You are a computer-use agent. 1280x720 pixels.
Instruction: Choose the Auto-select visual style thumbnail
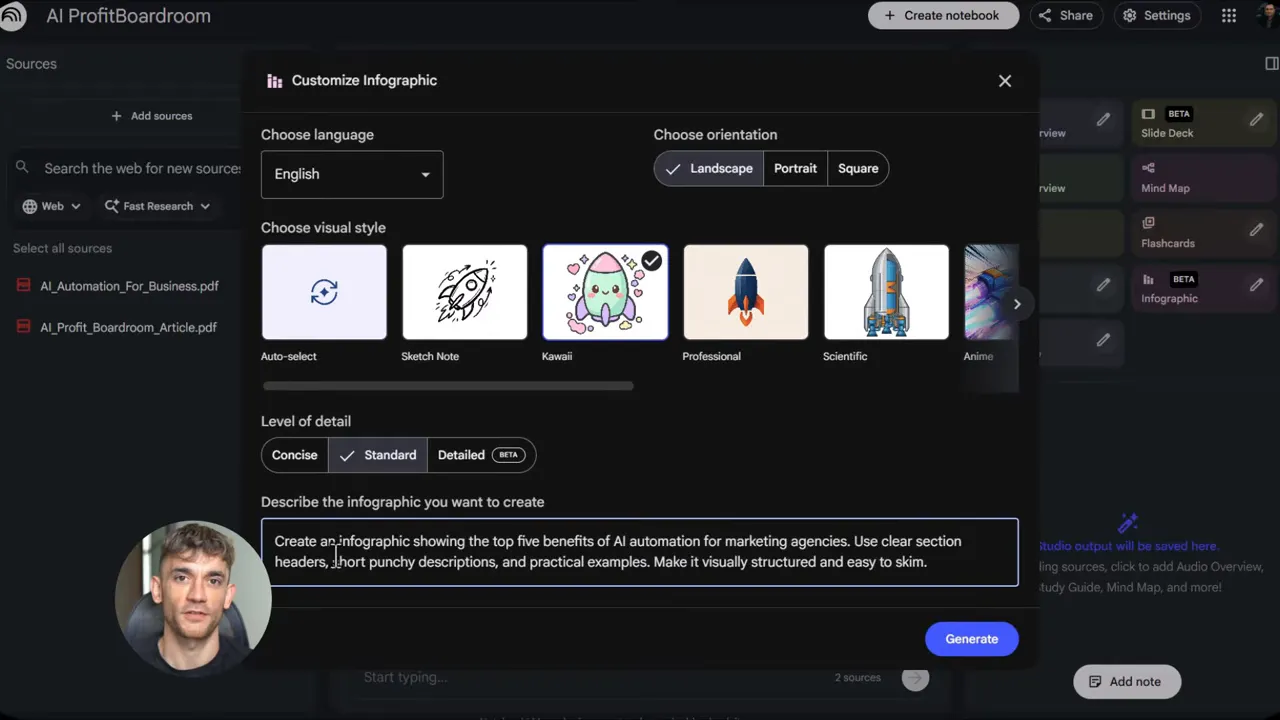pyautogui.click(x=324, y=292)
